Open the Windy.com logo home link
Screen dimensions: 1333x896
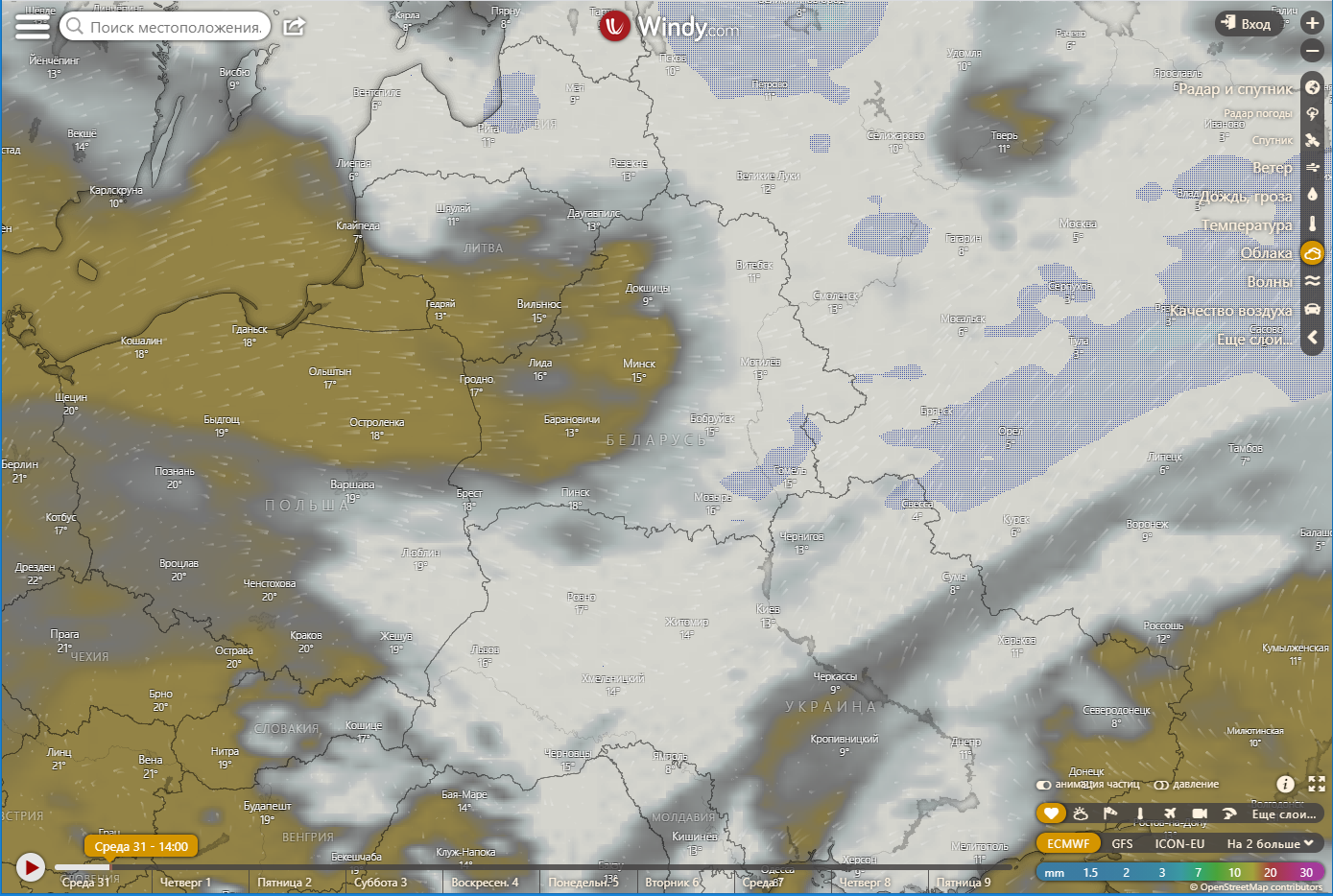669,26
